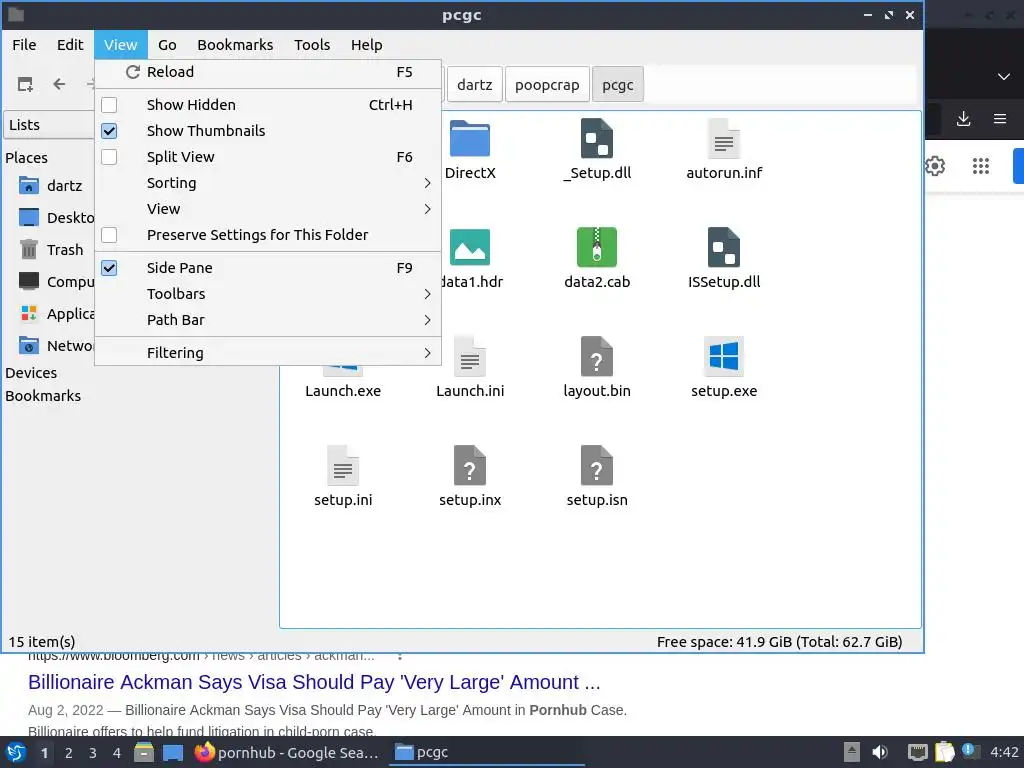
Task: Select the _Setup.dll file icon
Action: pyautogui.click(x=596, y=138)
